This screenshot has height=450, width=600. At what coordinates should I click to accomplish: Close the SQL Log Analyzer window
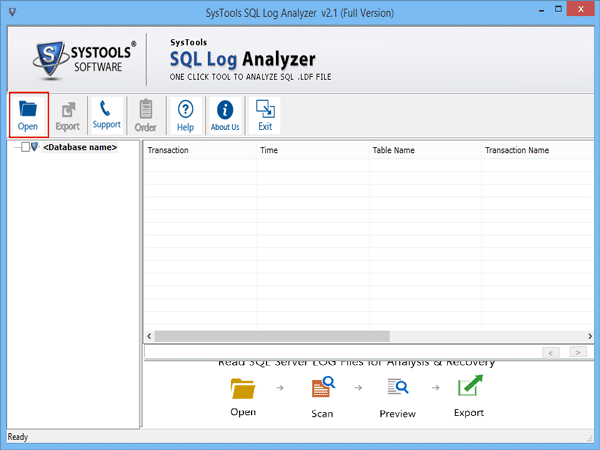pyautogui.click(x=580, y=9)
